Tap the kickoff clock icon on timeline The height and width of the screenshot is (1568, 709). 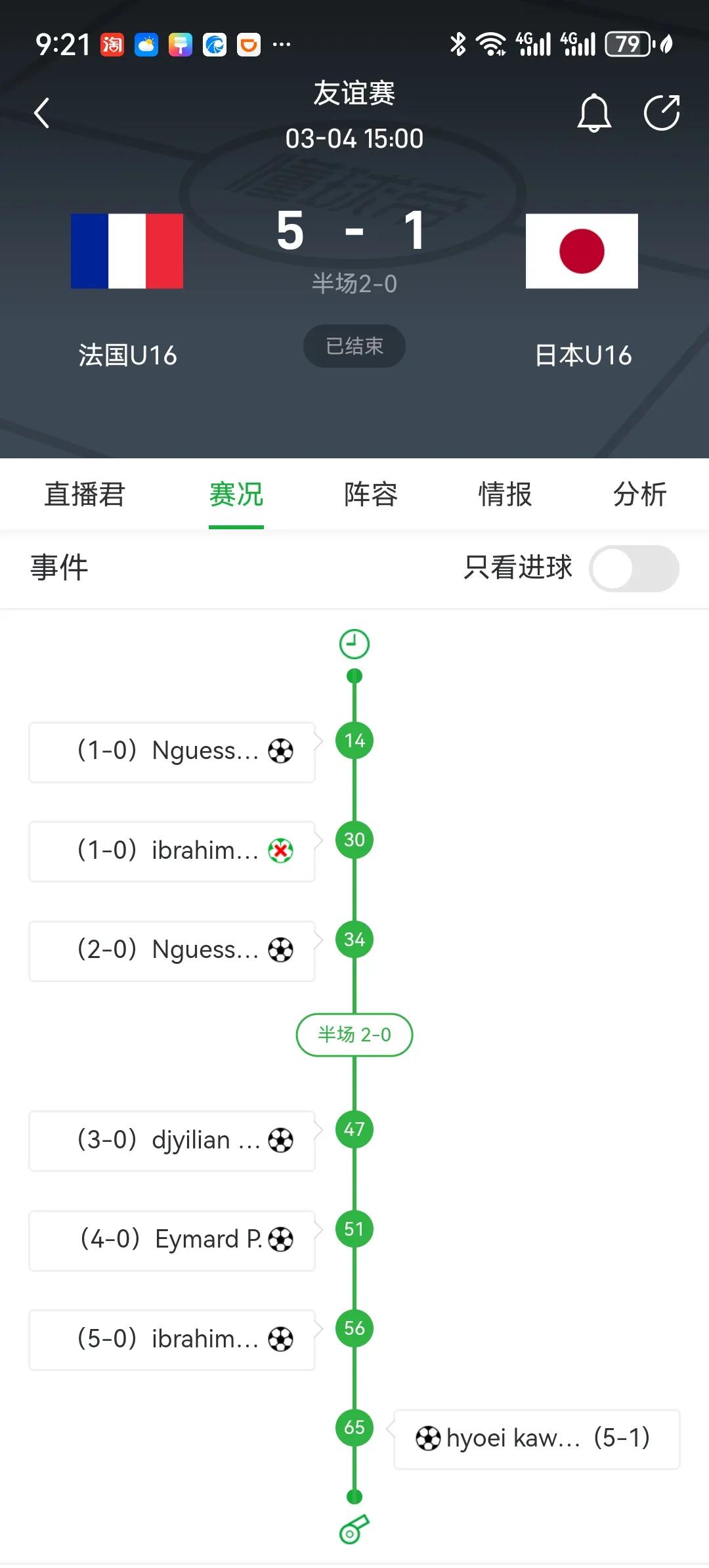click(354, 644)
